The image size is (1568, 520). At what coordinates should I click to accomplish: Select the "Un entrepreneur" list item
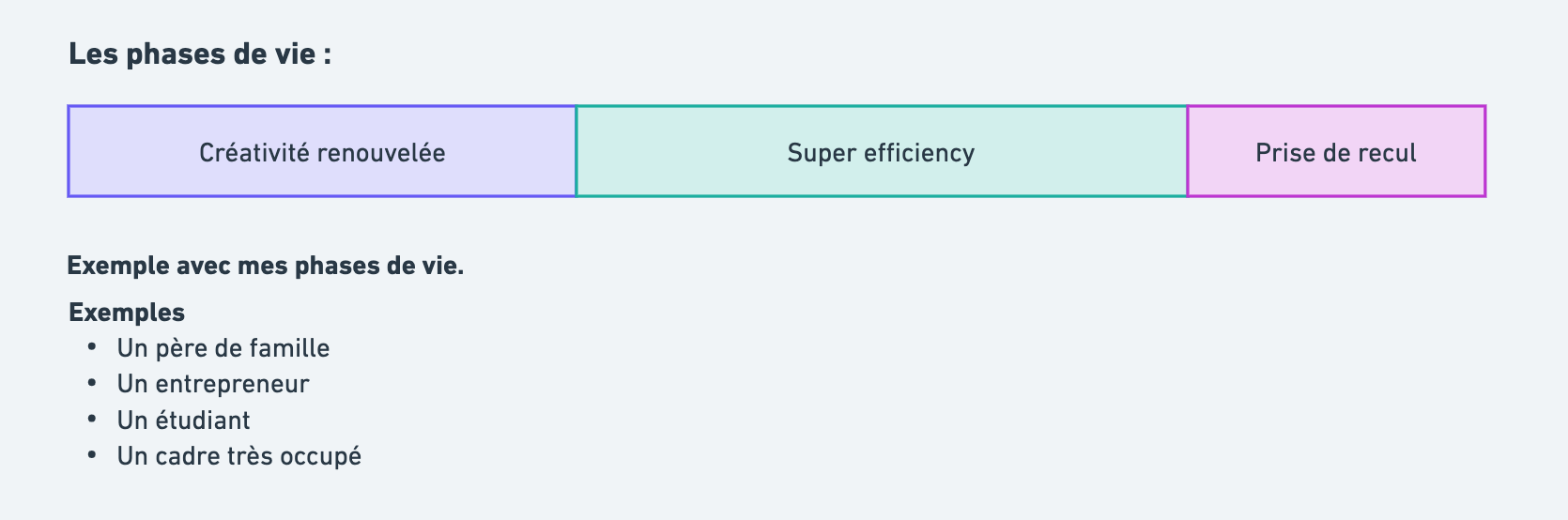[213, 384]
